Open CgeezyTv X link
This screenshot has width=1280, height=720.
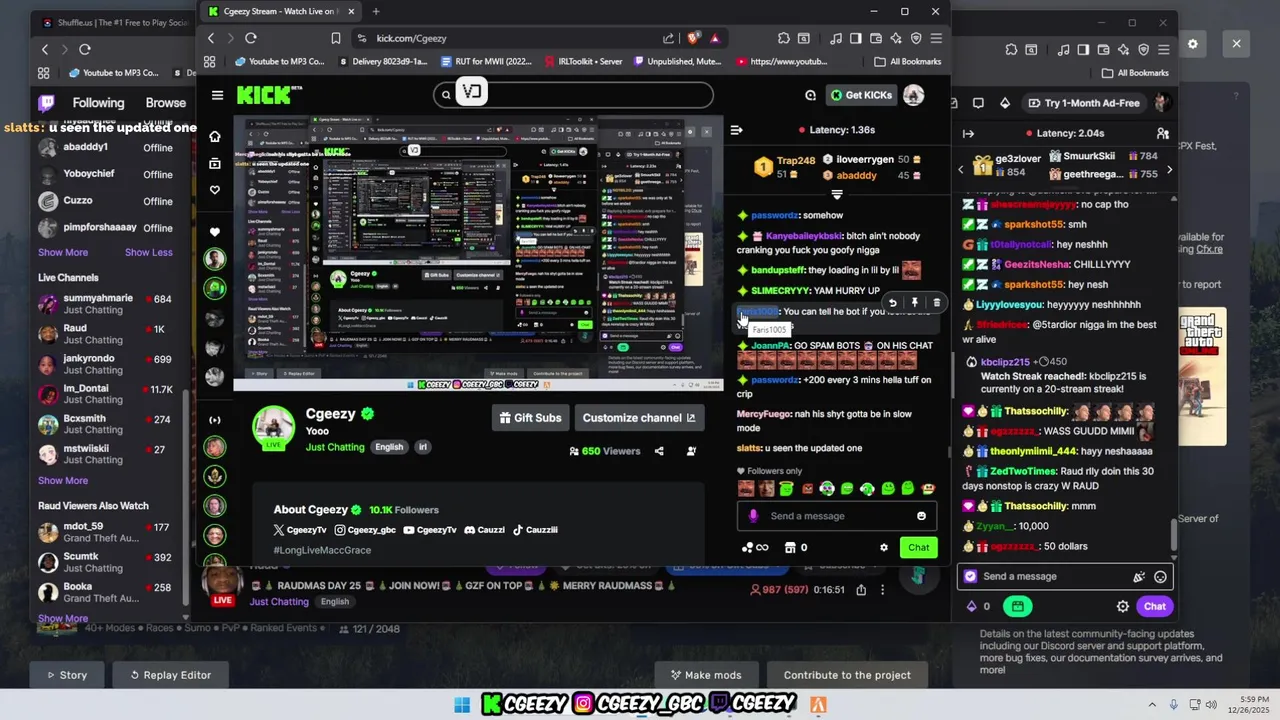click(300, 530)
